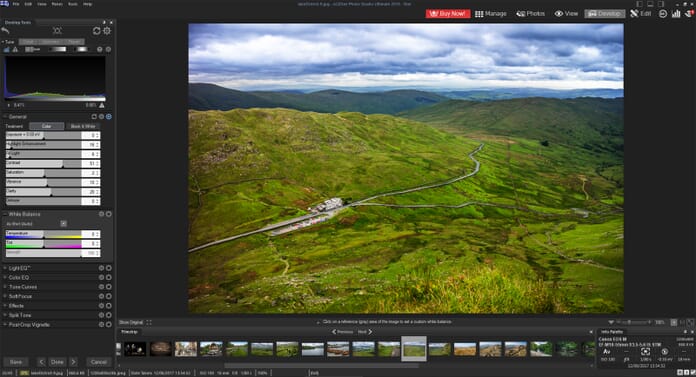The width and height of the screenshot is (696, 377).
Task: Open the Help menu
Action: (x=87, y=4)
